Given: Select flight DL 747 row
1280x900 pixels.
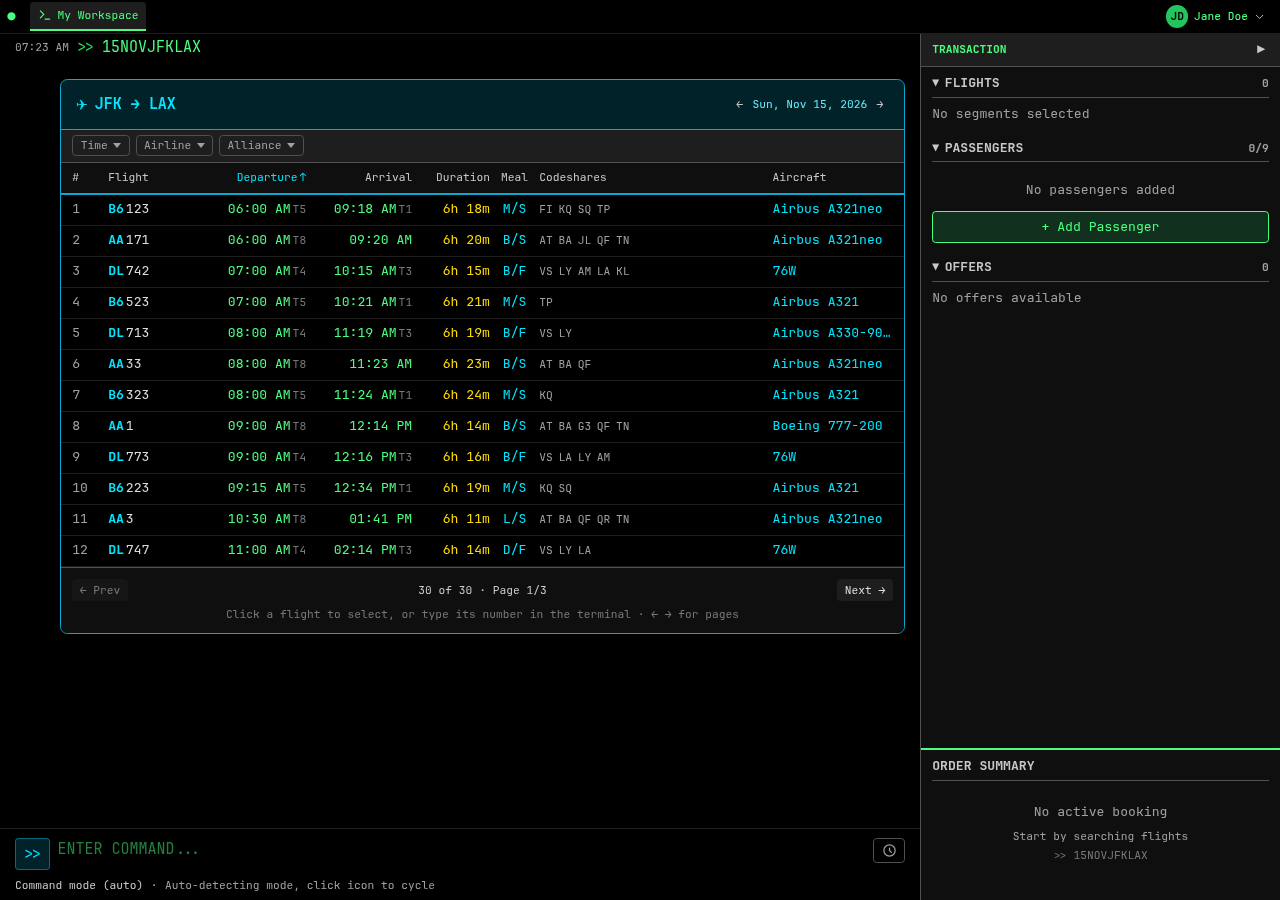Looking at the screenshot, I should coord(482,550).
